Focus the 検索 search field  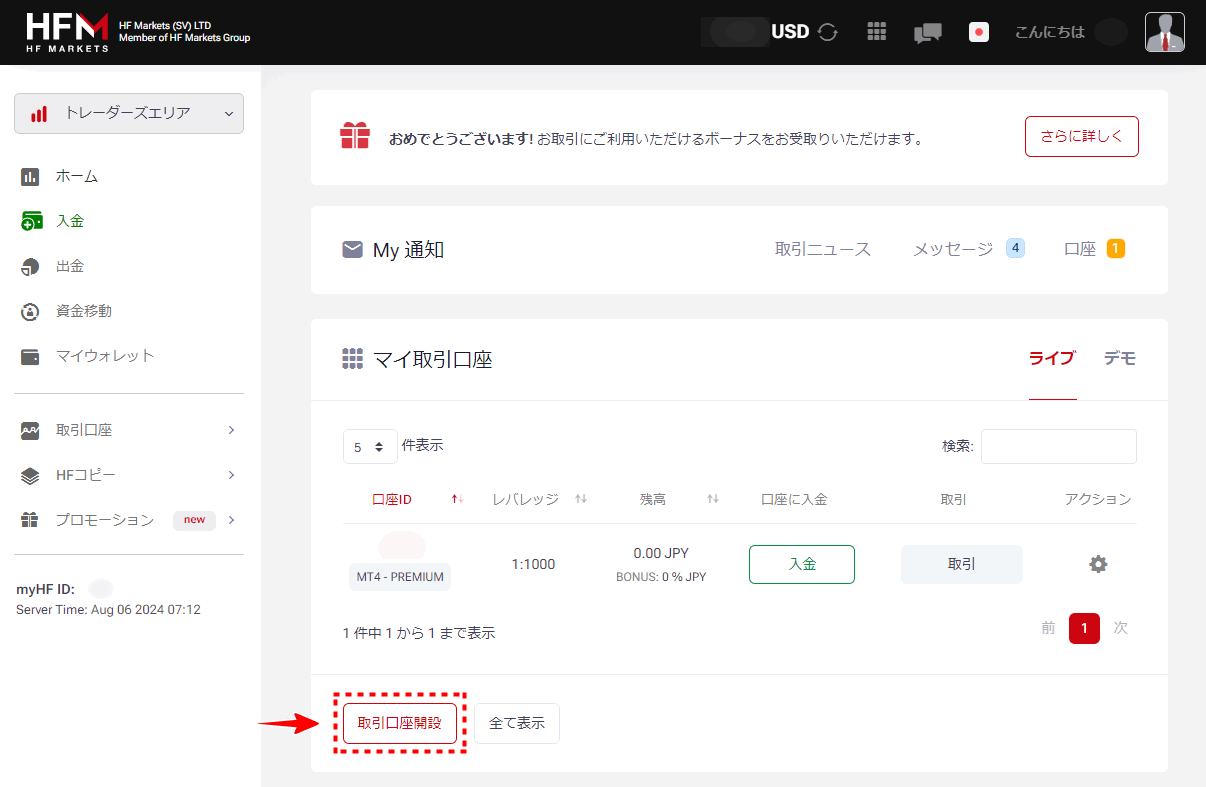tap(1059, 446)
